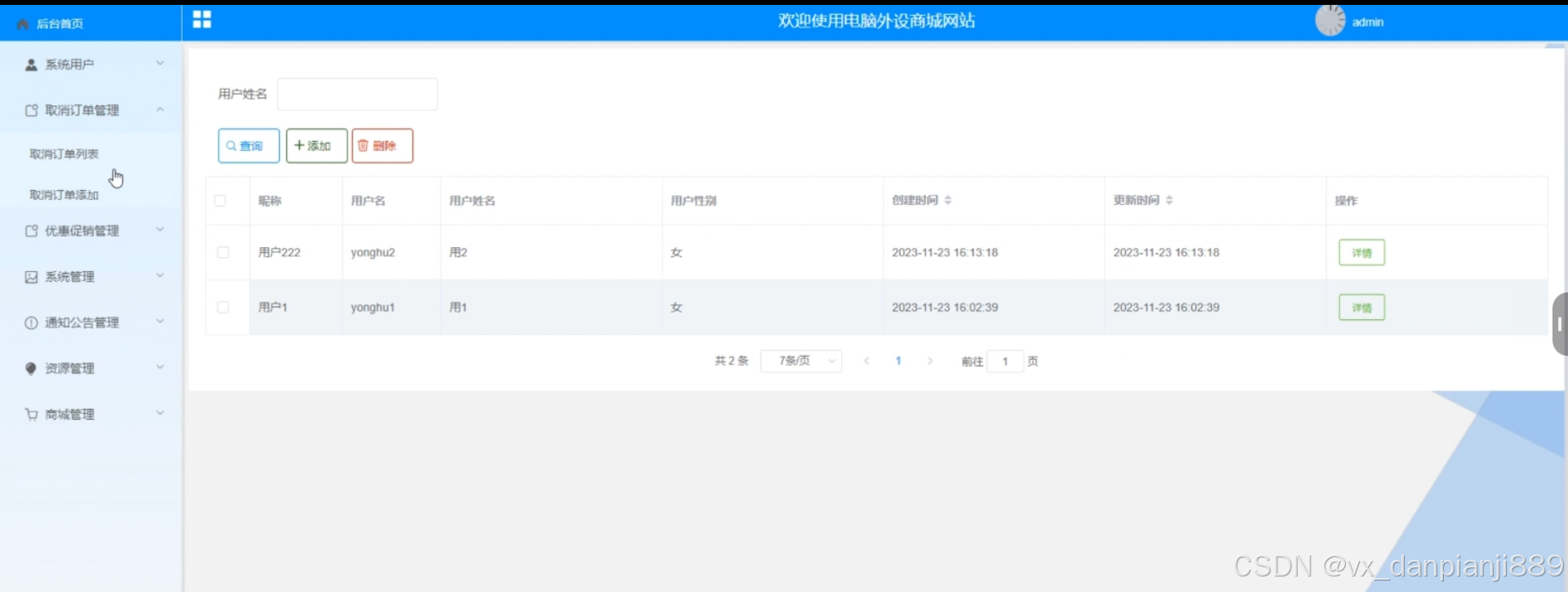Expand 系统用户 menu chevron

coord(160,64)
